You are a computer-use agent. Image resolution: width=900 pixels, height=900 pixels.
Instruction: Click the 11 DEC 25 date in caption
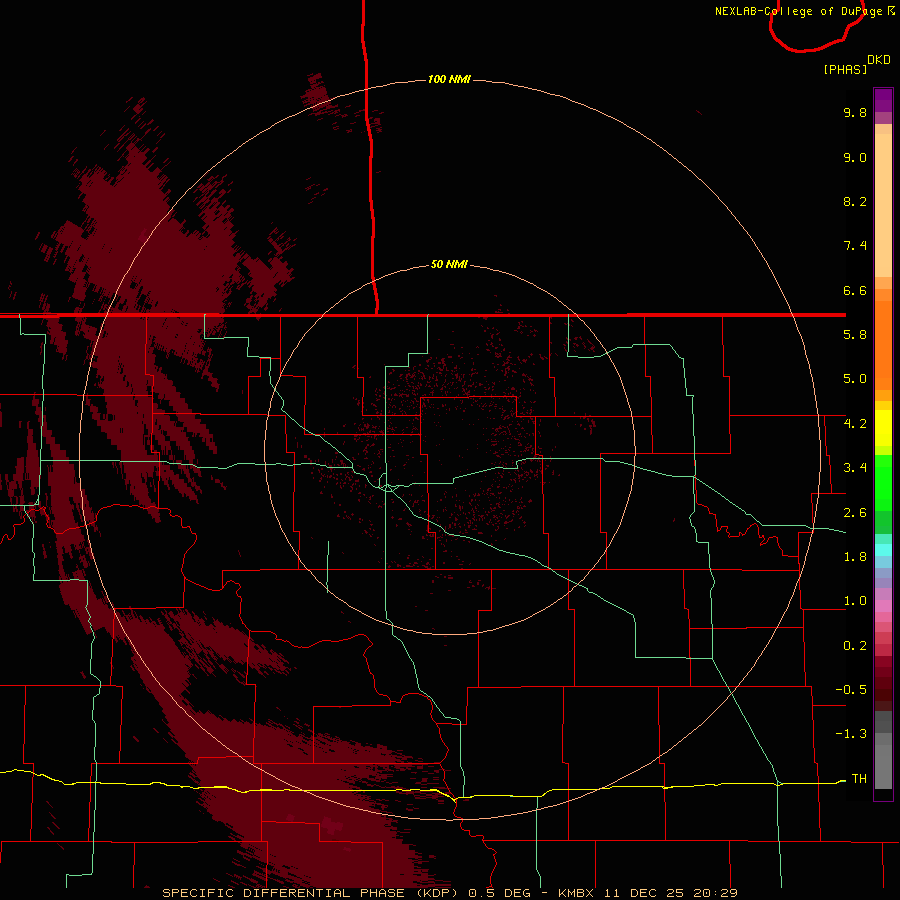pyautogui.click(x=645, y=893)
